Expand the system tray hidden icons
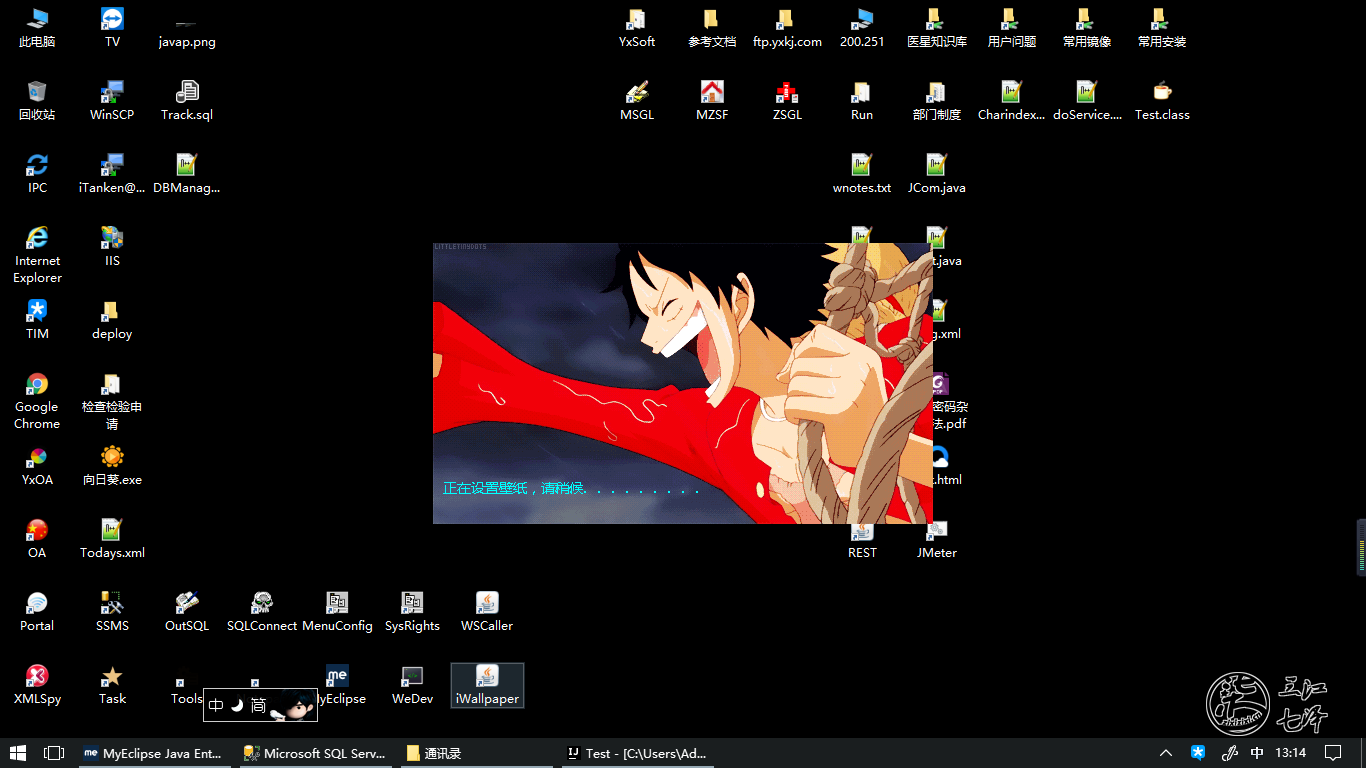Viewport: 1366px width, 768px height. pos(1166,753)
